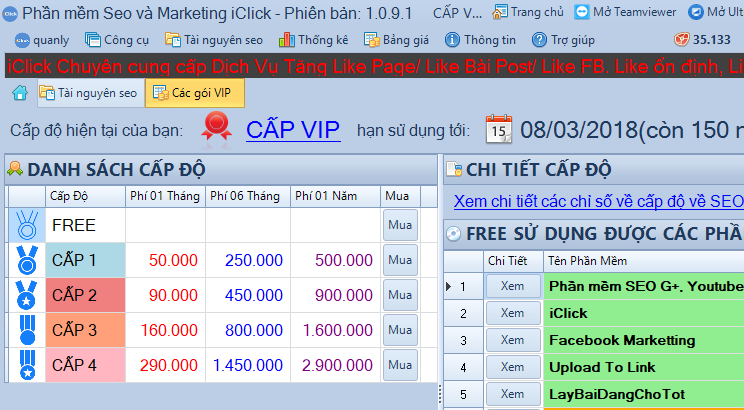The height and width of the screenshot is (410, 744).
Task: Open the Thống kê menu
Action: 313,40
